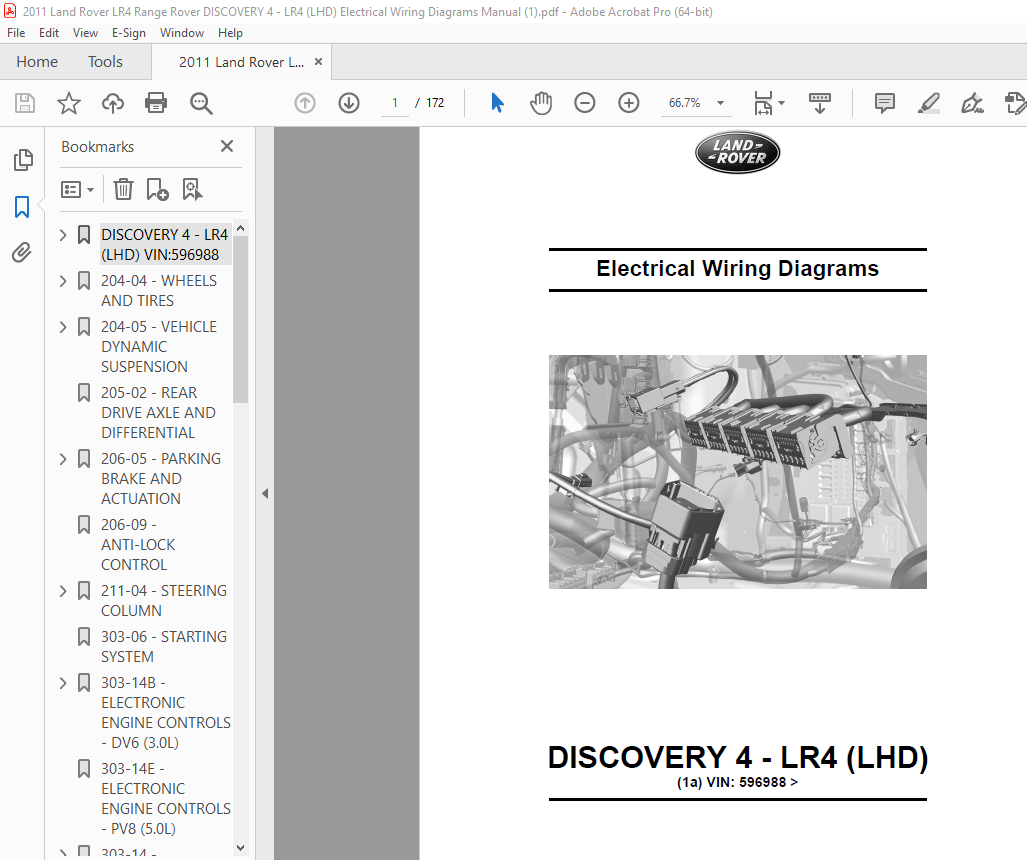Select the 2011 Land Rover document tab

click(241, 62)
